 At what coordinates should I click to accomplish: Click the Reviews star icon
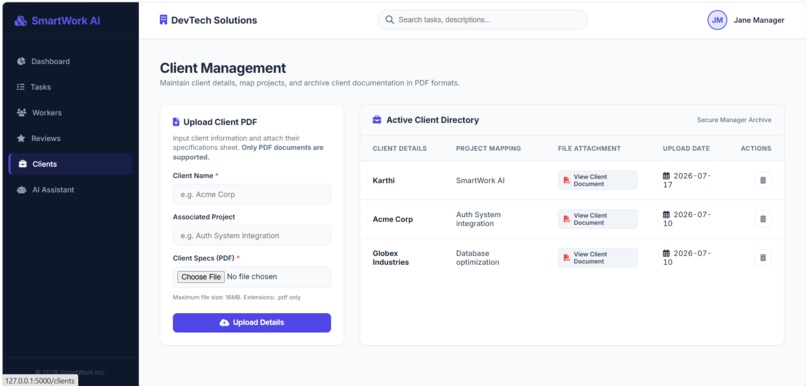click(21, 138)
